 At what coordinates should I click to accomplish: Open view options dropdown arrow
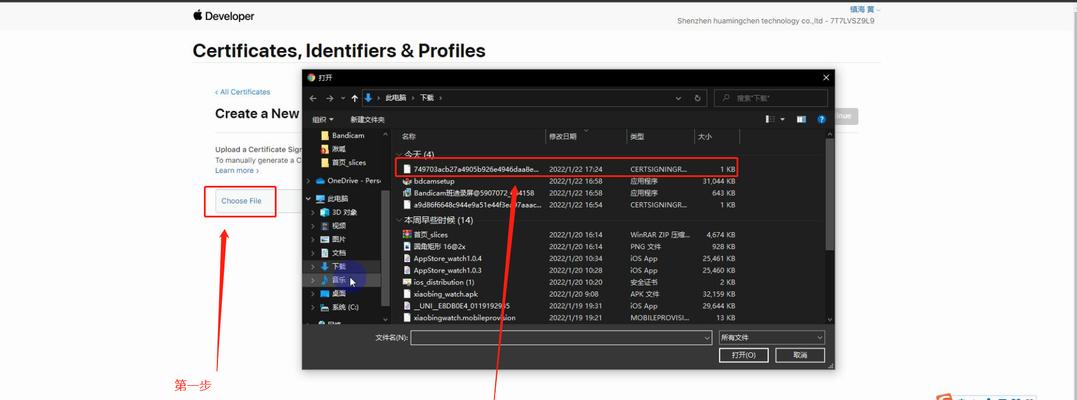pos(782,120)
